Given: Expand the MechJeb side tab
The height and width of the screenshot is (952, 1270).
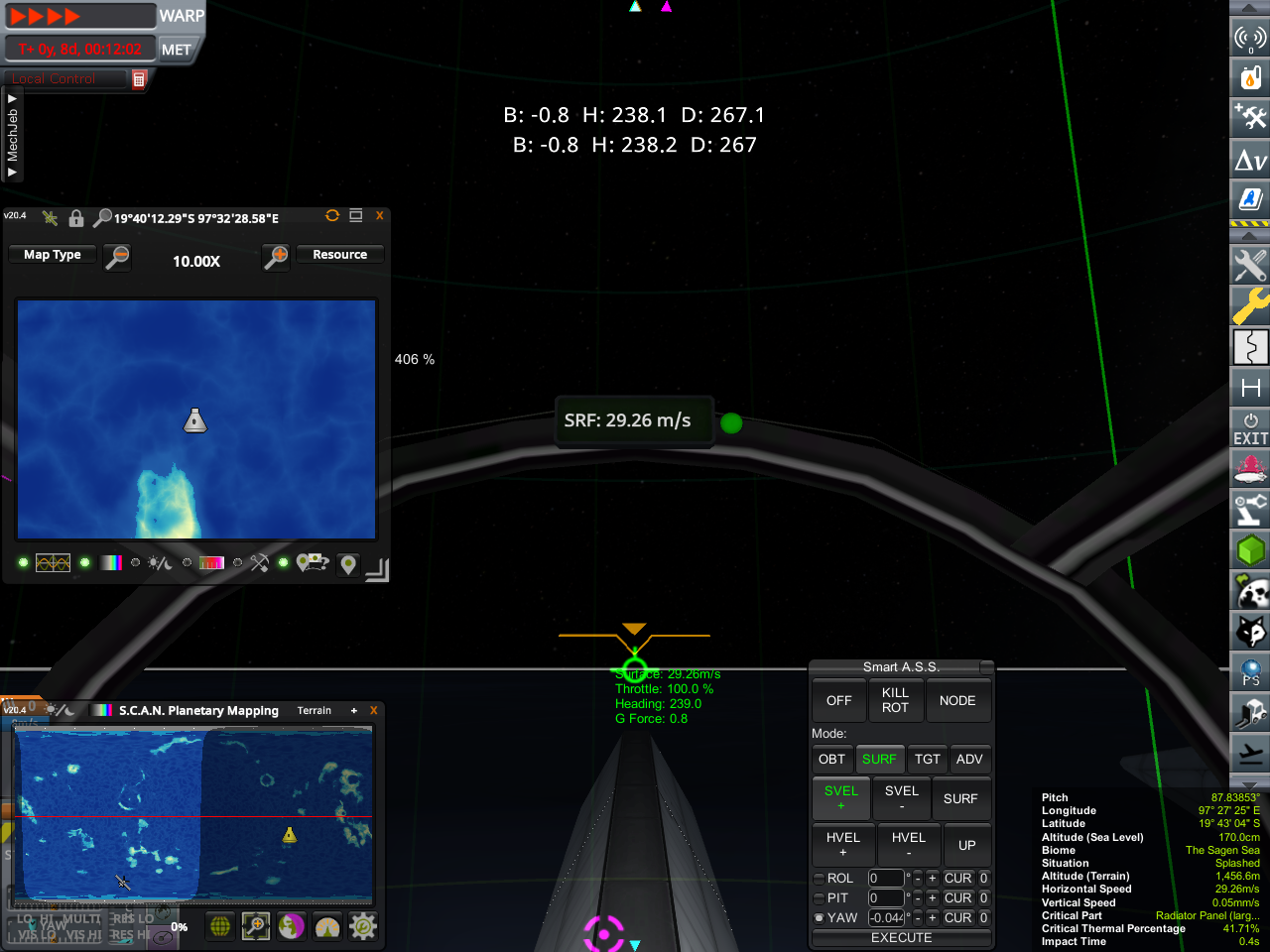Looking at the screenshot, I should [12, 136].
